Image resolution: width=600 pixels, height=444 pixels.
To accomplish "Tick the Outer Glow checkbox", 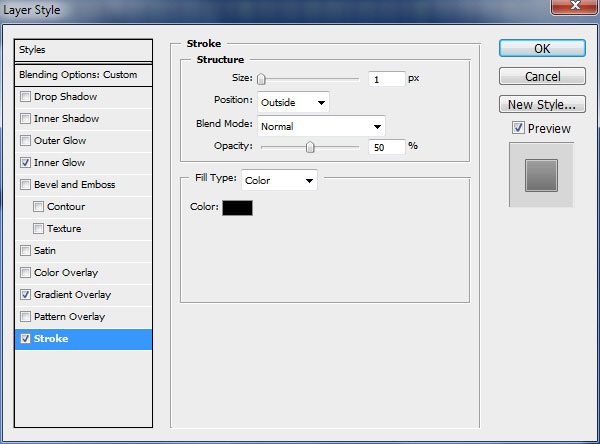I will [x=25, y=140].
